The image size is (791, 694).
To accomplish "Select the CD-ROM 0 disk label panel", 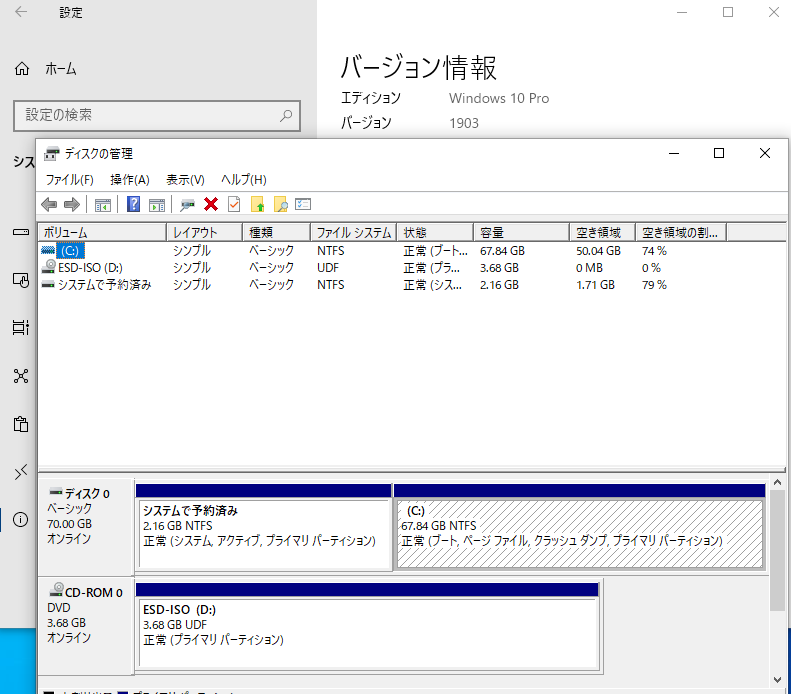I will pyautogui.click(x=86, y=626).
